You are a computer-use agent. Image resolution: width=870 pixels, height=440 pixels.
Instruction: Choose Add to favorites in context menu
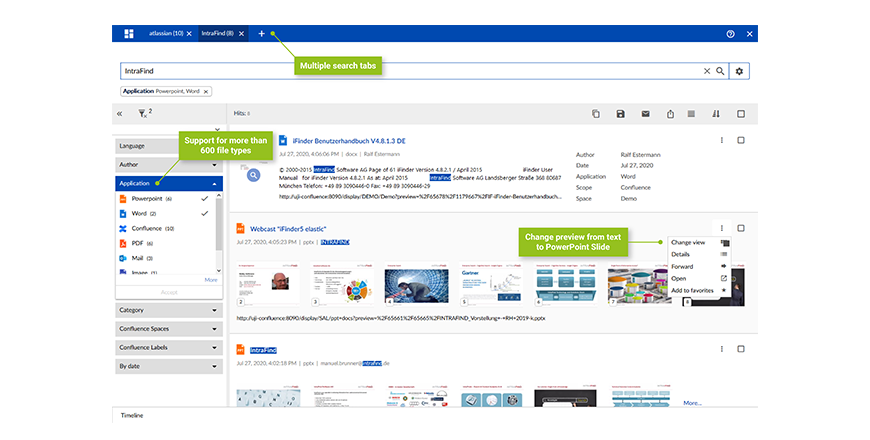point(699,290)
